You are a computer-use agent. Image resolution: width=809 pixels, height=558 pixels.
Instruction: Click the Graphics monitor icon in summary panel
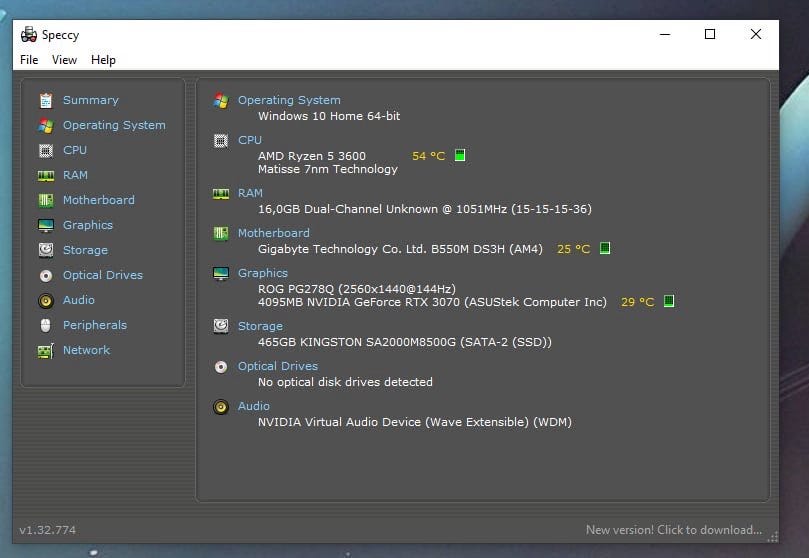[221, 273]
